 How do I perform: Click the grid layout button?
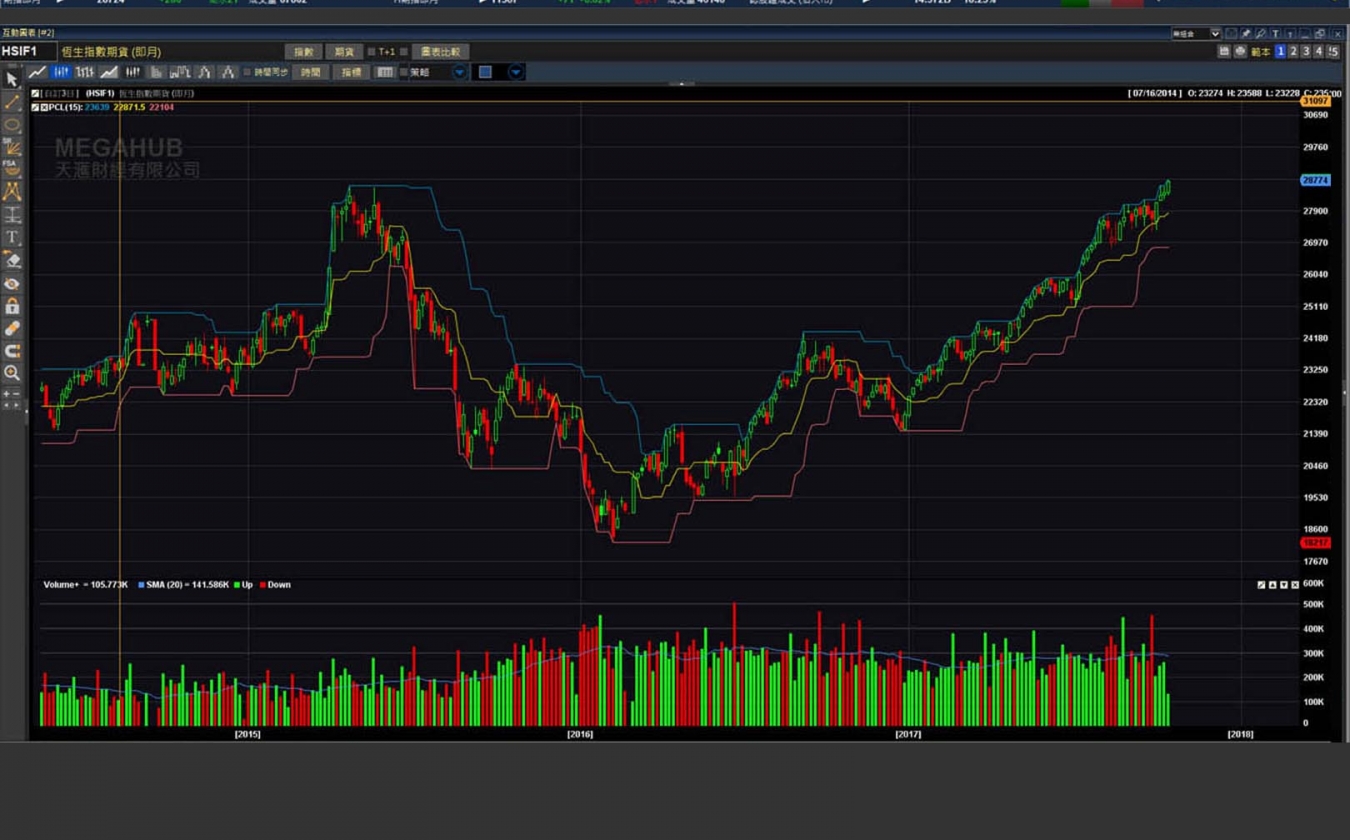coord(385,72)
